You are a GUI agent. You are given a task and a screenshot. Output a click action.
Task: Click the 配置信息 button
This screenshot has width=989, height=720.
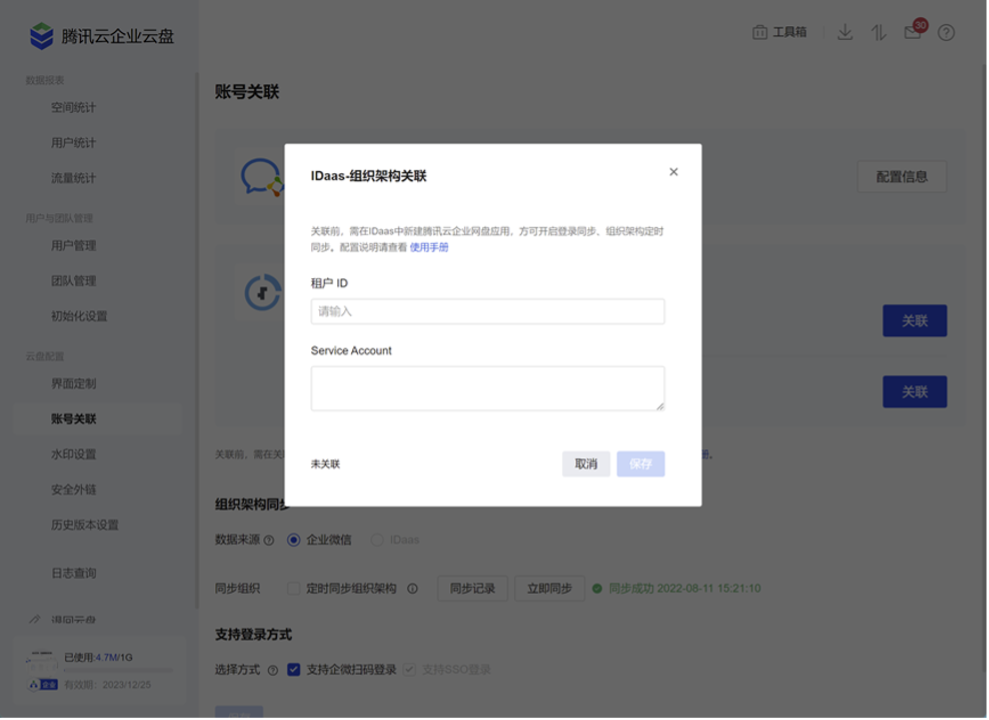903,177
